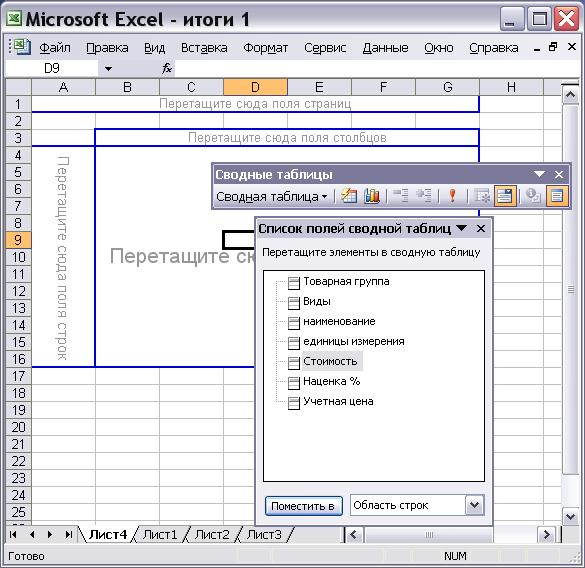Switch to sheet tab Лист3
The image size is (585, 568).
264,535
